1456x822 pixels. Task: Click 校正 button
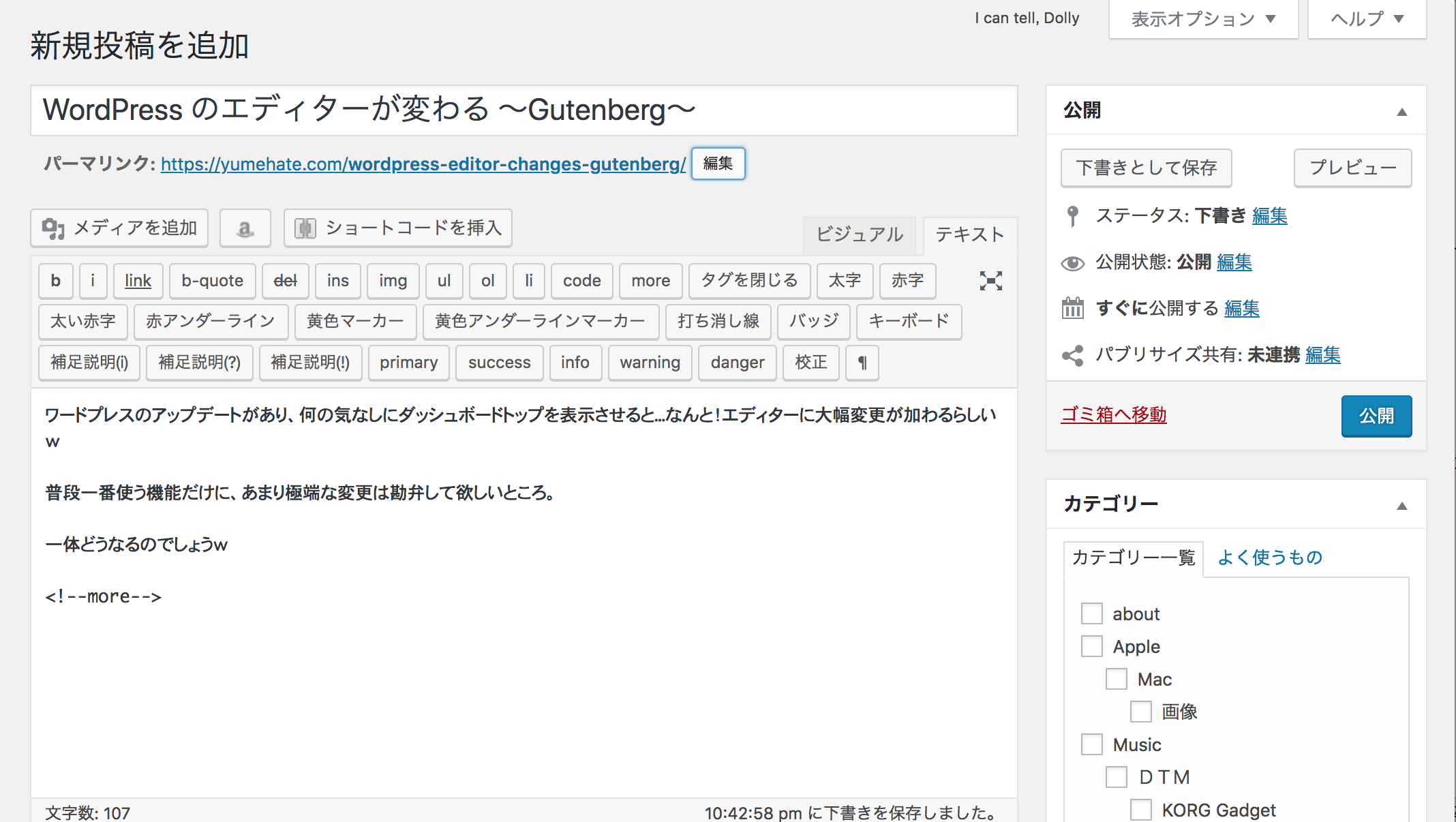point(811,363)
